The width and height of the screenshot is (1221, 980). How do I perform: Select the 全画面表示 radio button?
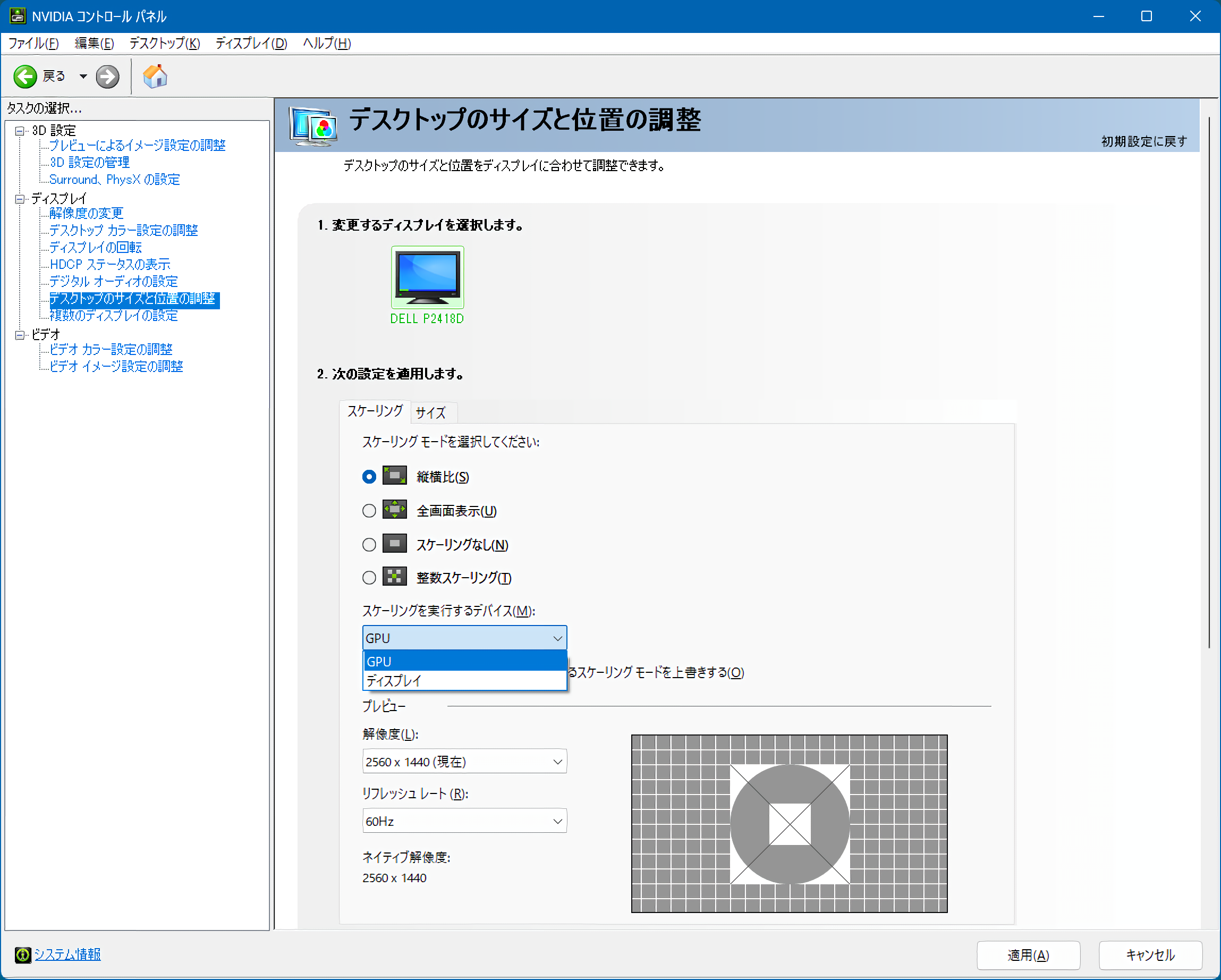click(x=369, y=511)
